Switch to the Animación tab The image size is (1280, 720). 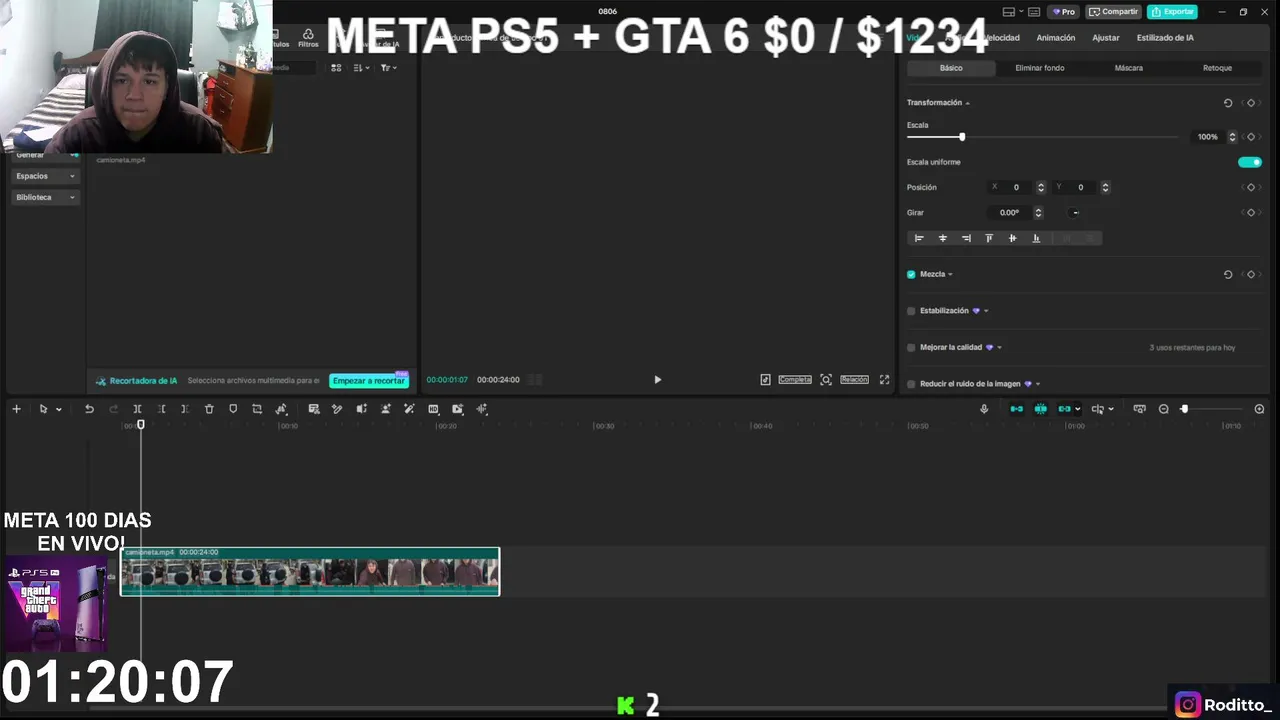coord(1056,38)
